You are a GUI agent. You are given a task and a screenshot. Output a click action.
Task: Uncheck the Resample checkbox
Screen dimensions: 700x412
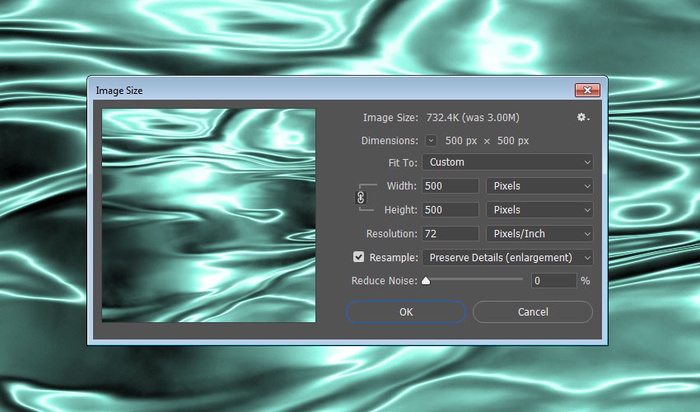click(x=360, y=258)
